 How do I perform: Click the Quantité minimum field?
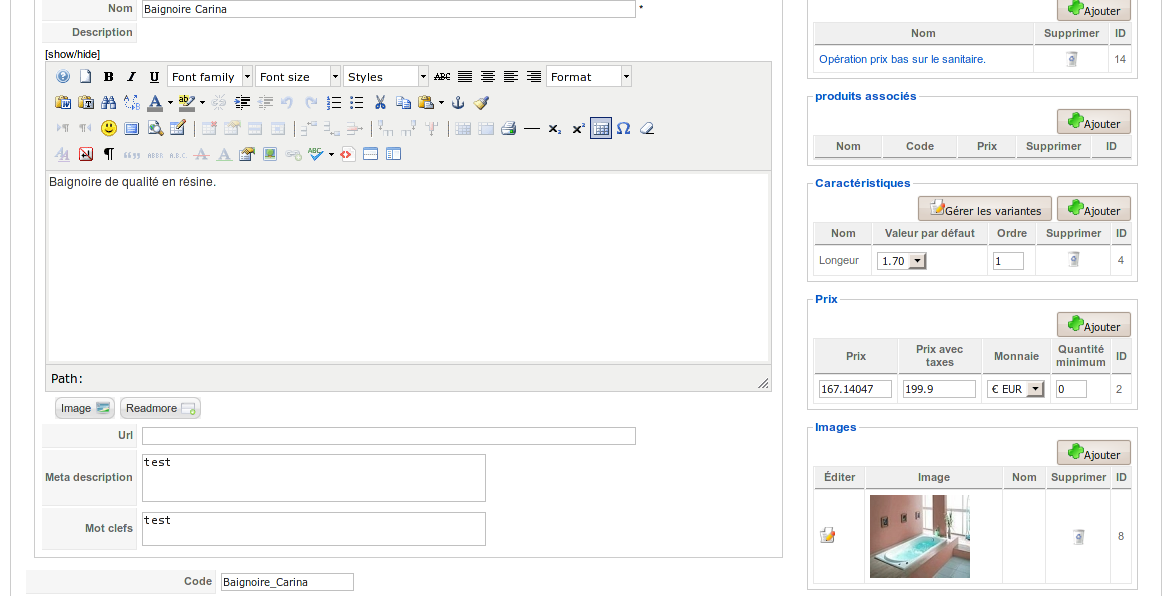[1072, 389]
